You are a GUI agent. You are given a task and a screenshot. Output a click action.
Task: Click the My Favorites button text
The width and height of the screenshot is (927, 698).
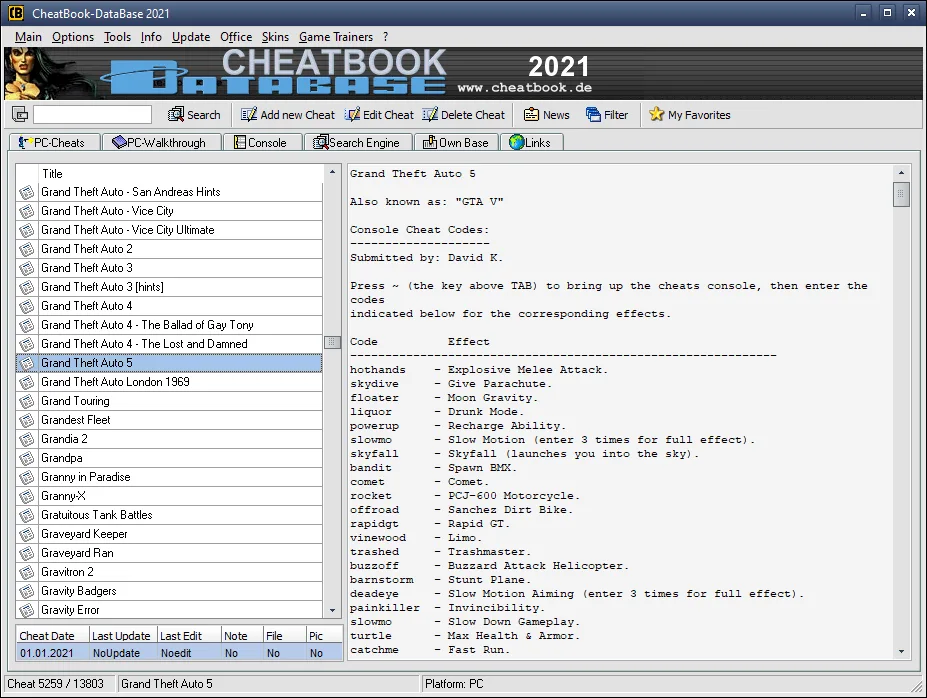click(x=699, y=115)
